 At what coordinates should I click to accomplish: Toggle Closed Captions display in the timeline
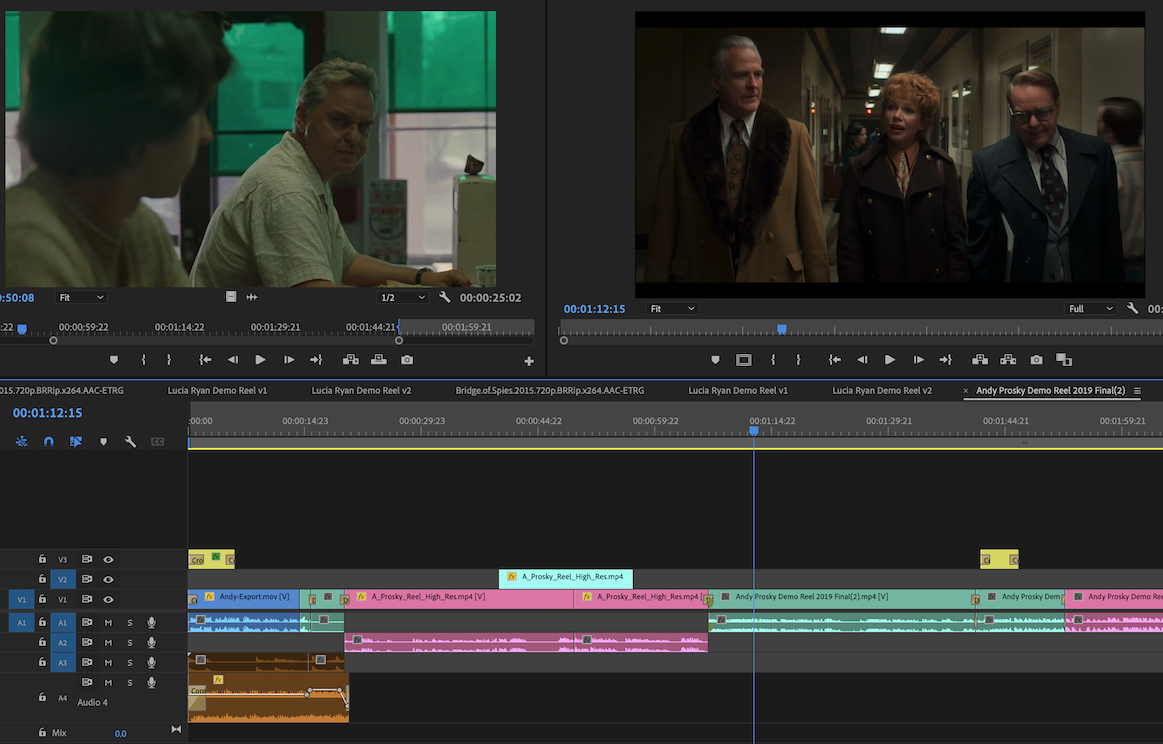158,440
